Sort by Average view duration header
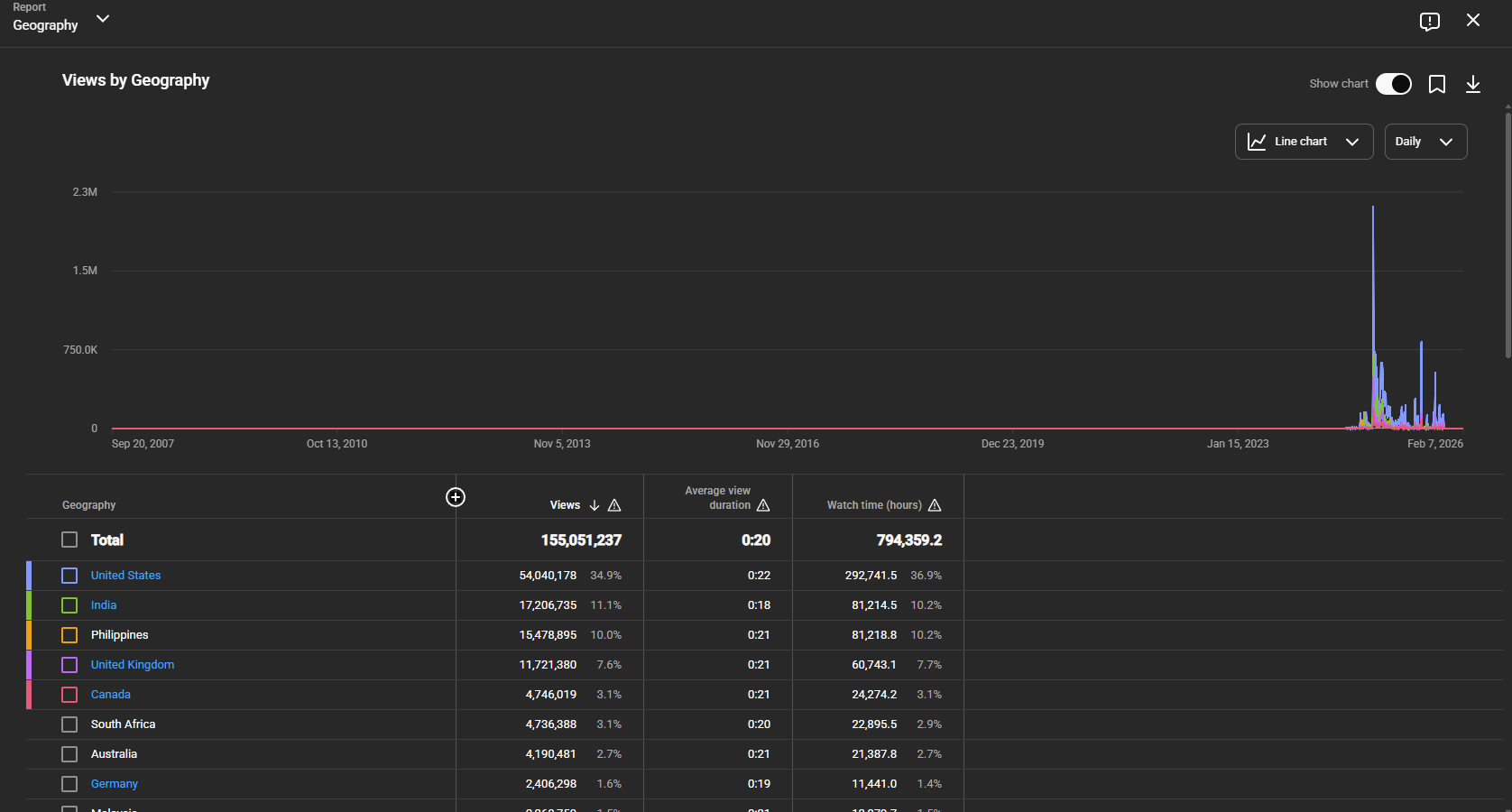Viewport: 1512px width, 812px height. click(x=717, y=498)
